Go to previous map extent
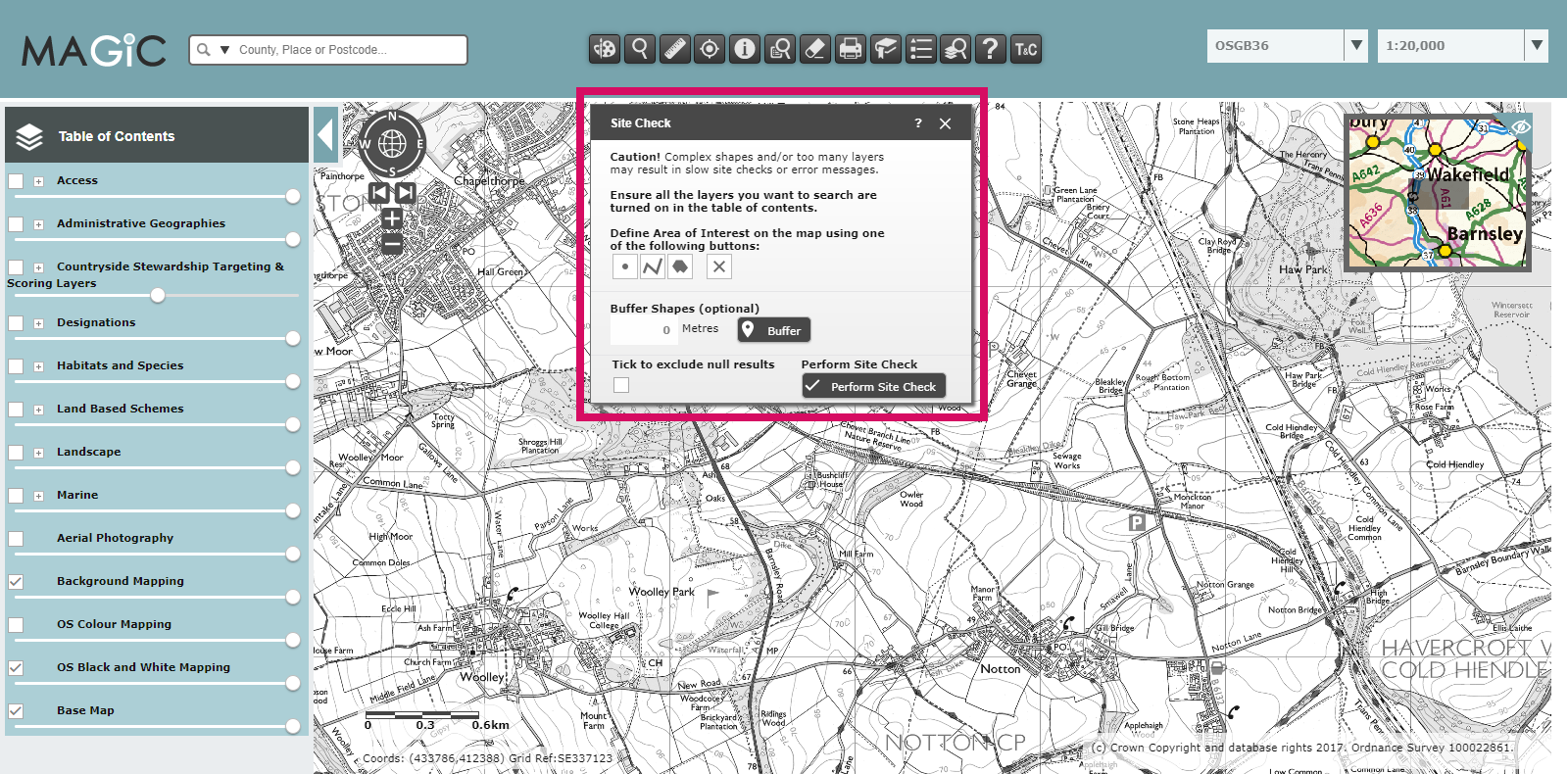 pyautogui.click(x=380, y=192)
